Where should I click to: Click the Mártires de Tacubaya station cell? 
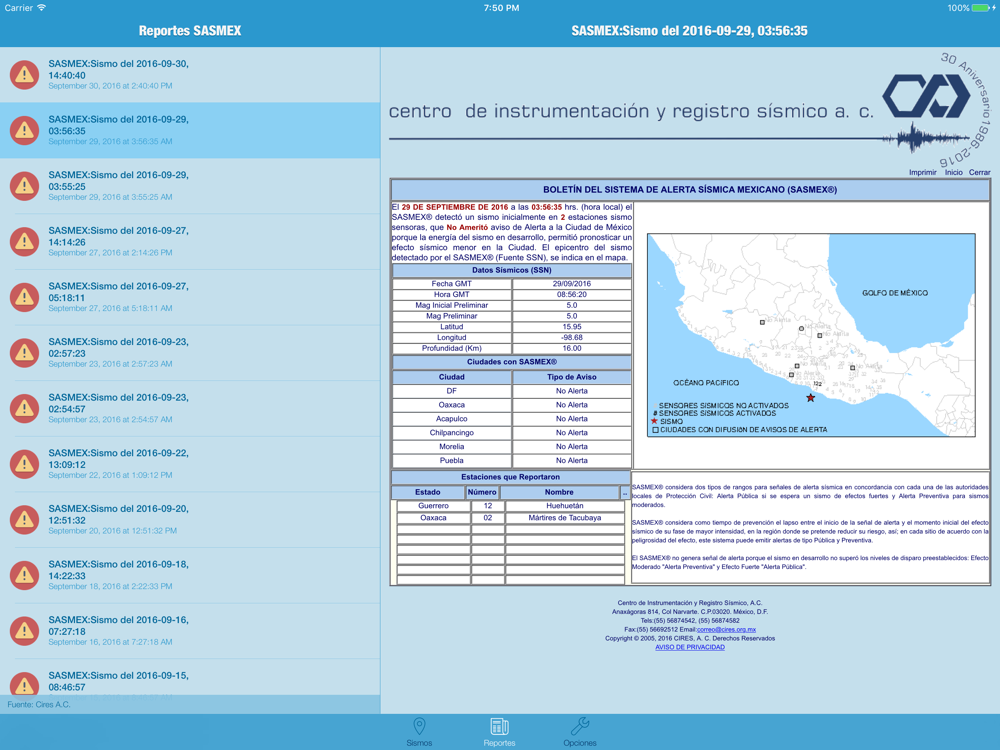[564, 518]
